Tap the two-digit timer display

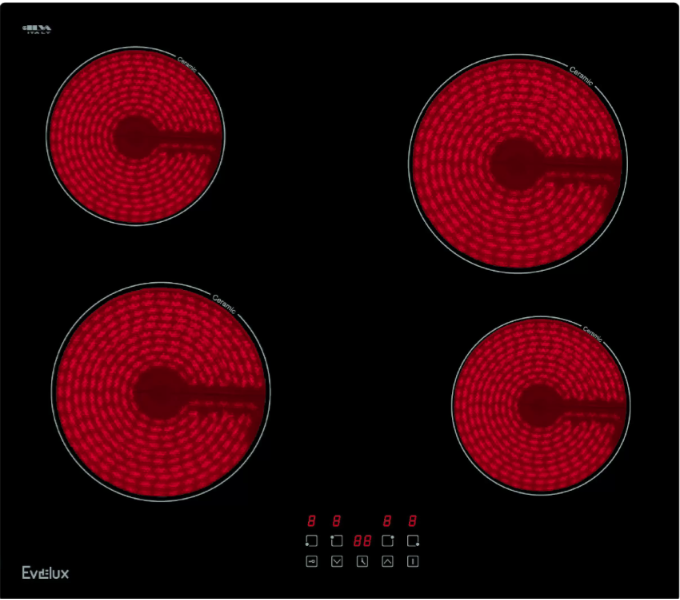362,541
